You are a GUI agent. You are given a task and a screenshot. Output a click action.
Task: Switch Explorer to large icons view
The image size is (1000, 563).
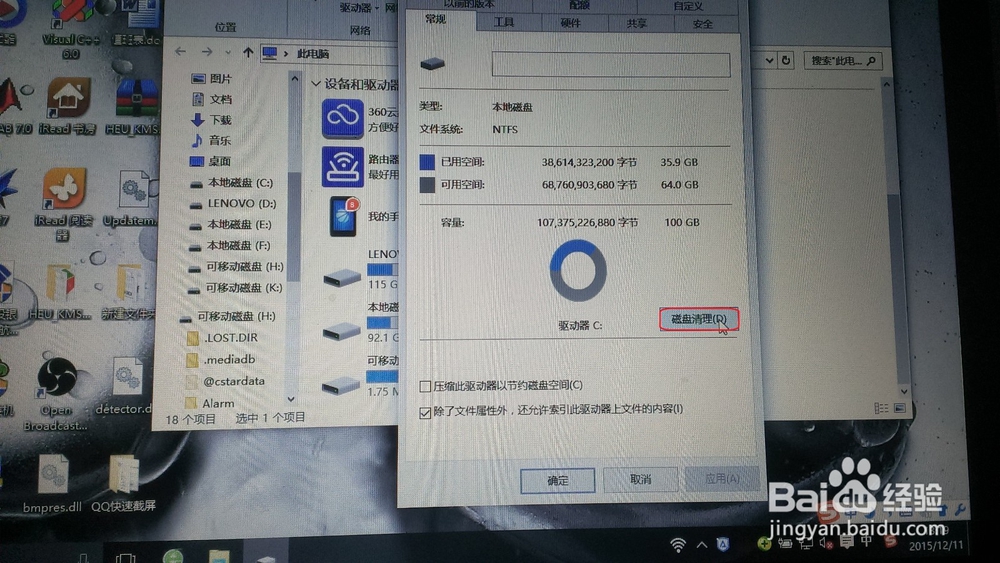(899, 408)
